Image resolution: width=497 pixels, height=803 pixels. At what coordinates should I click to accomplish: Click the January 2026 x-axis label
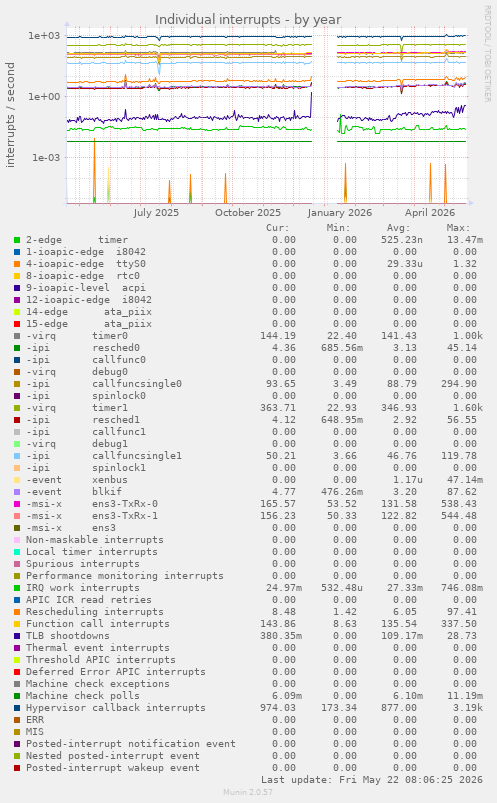pyautogui.click(x=340, y=213)
